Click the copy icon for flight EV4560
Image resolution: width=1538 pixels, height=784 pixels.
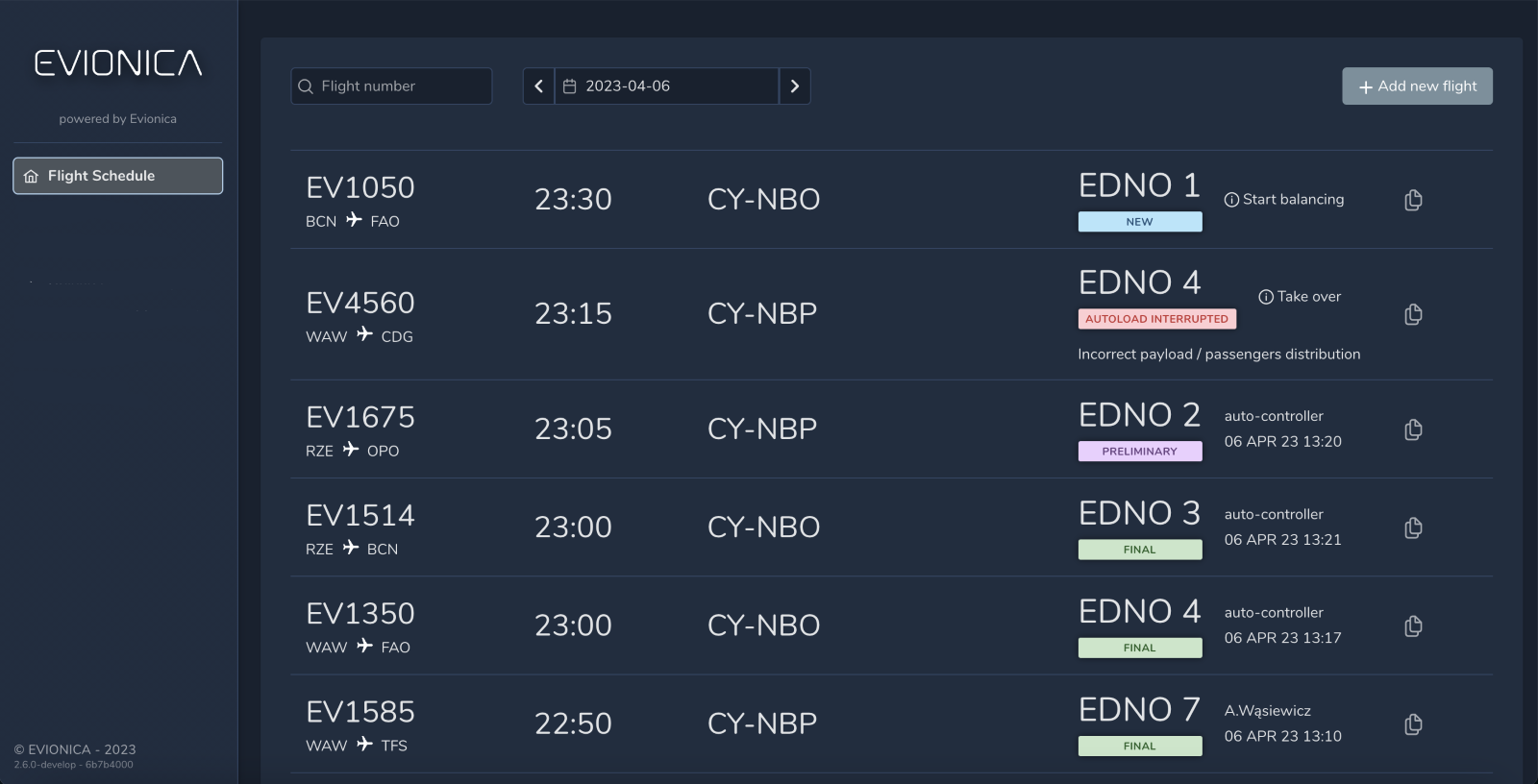coord(1413,314)
